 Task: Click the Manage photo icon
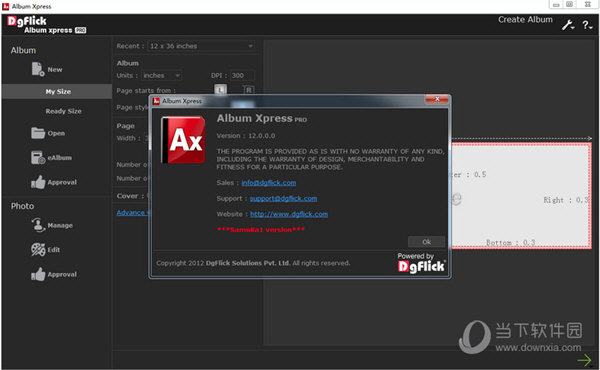[38, 225]
